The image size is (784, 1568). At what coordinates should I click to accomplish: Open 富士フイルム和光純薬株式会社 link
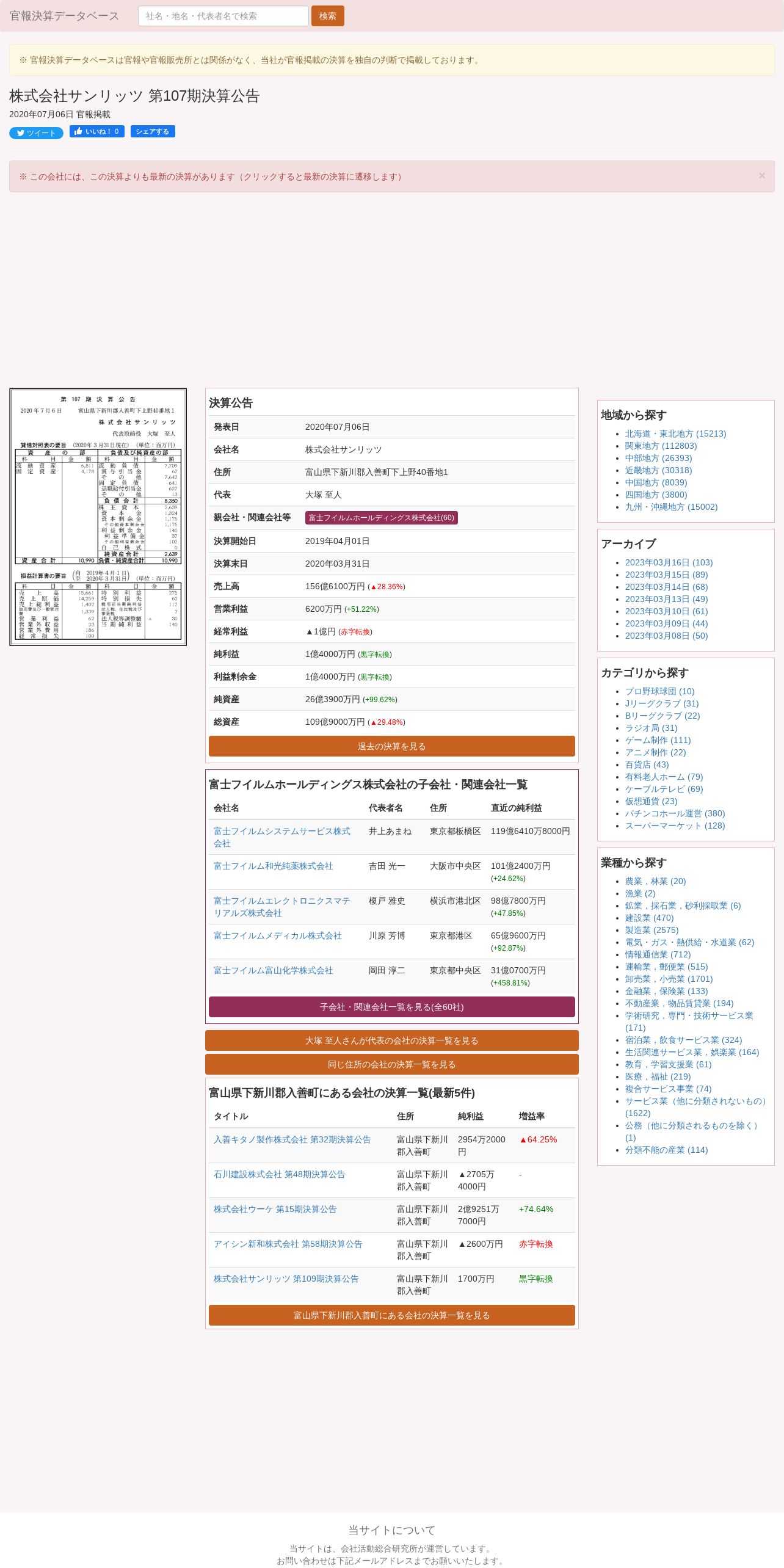point(273,866)
